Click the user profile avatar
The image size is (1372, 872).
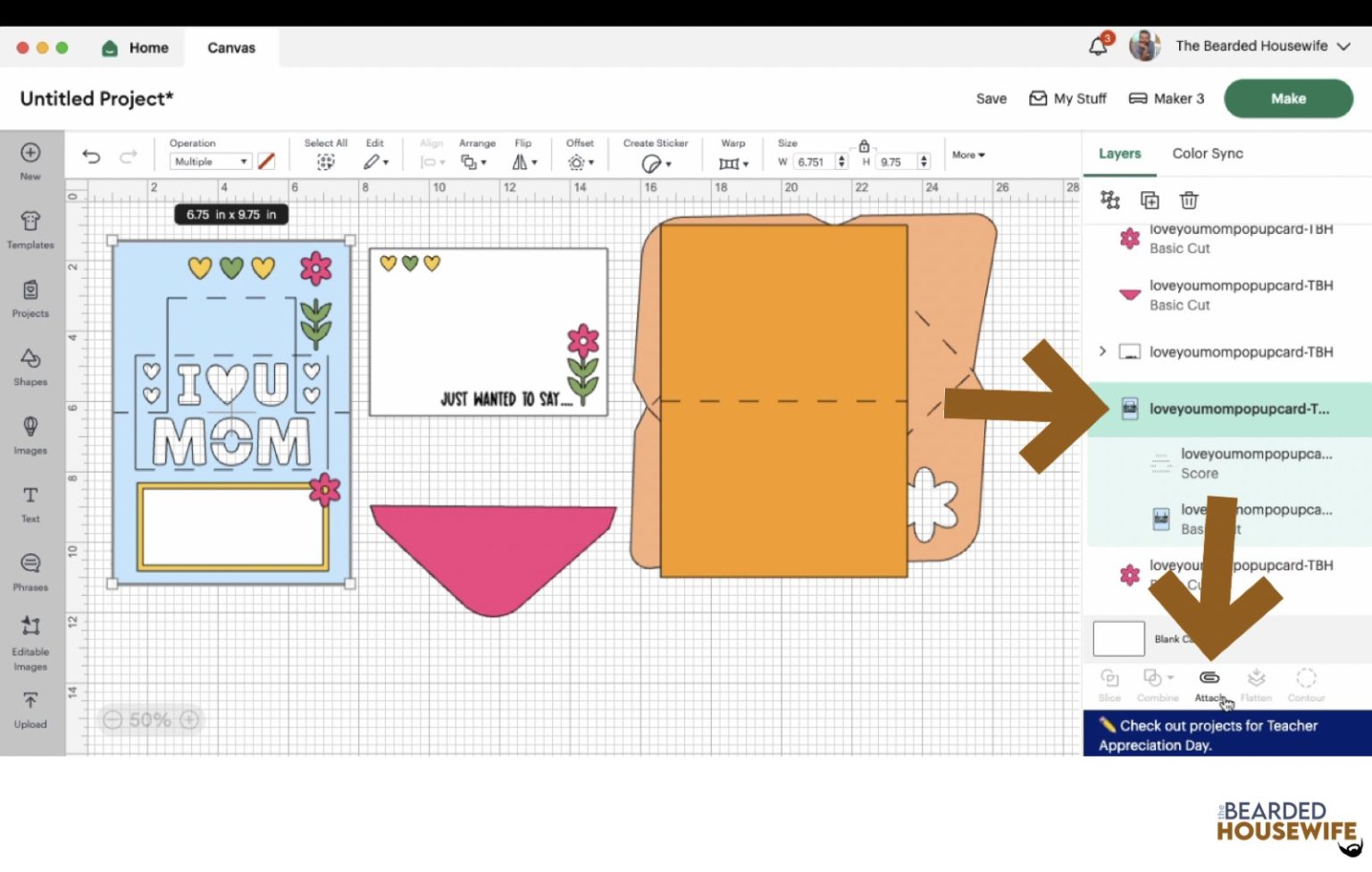point(1144,46)
